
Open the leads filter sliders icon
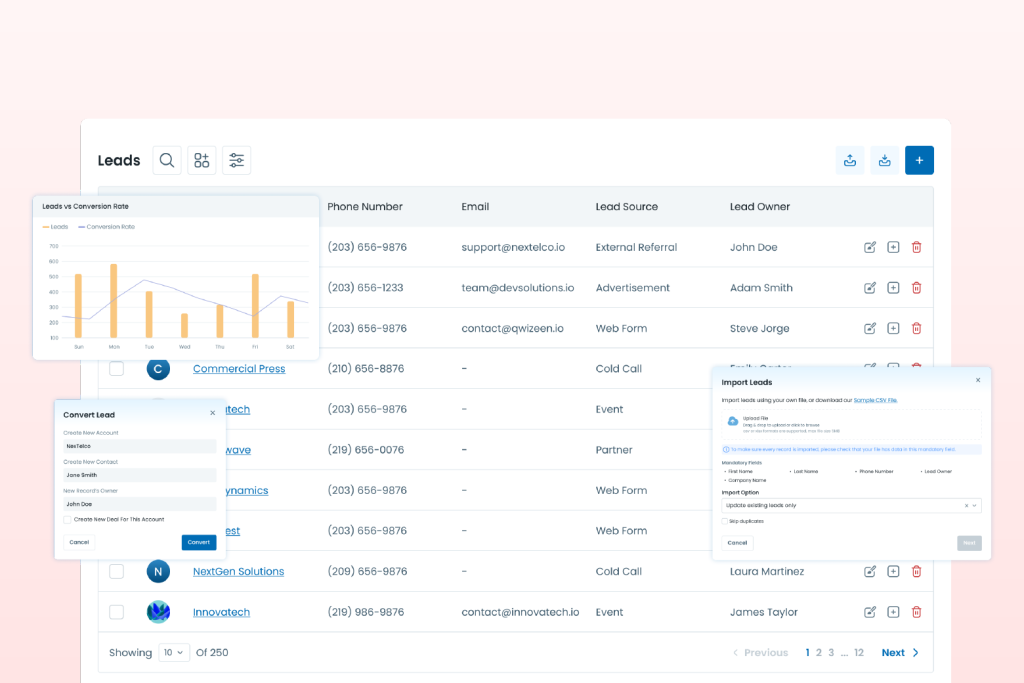click(236, 160)
